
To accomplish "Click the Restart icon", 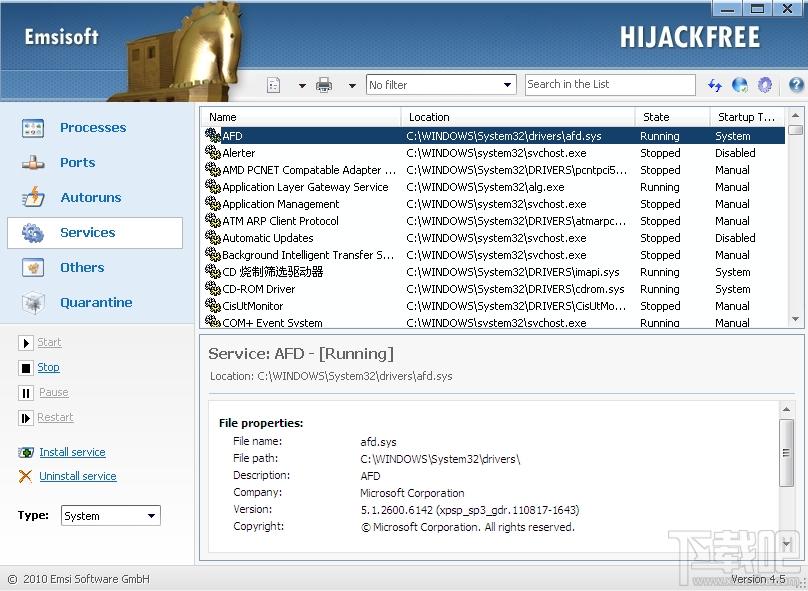I will [26, 418].
